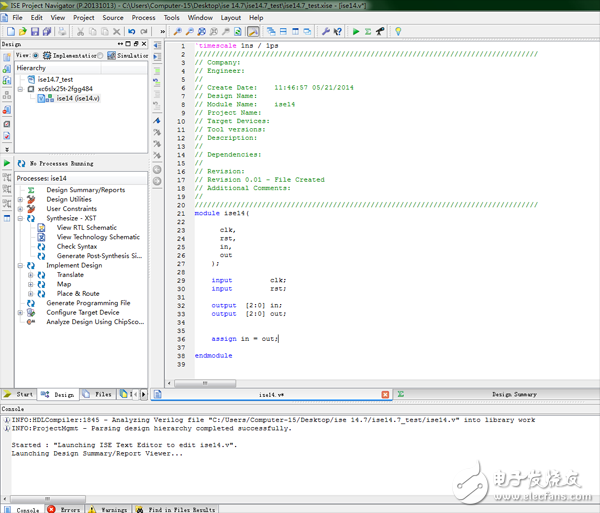Click the green run process icon beside processes

click(x=7, y=162)
